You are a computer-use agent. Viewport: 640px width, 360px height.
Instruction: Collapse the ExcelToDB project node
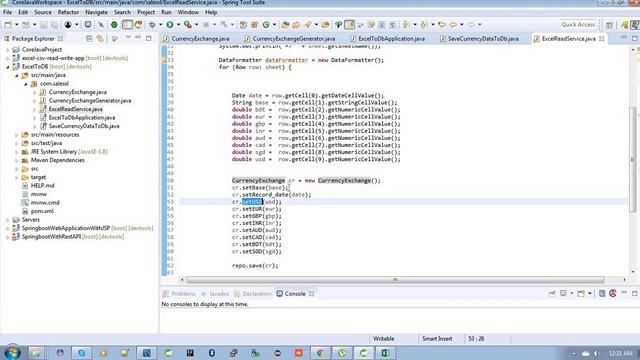[7, 67]
